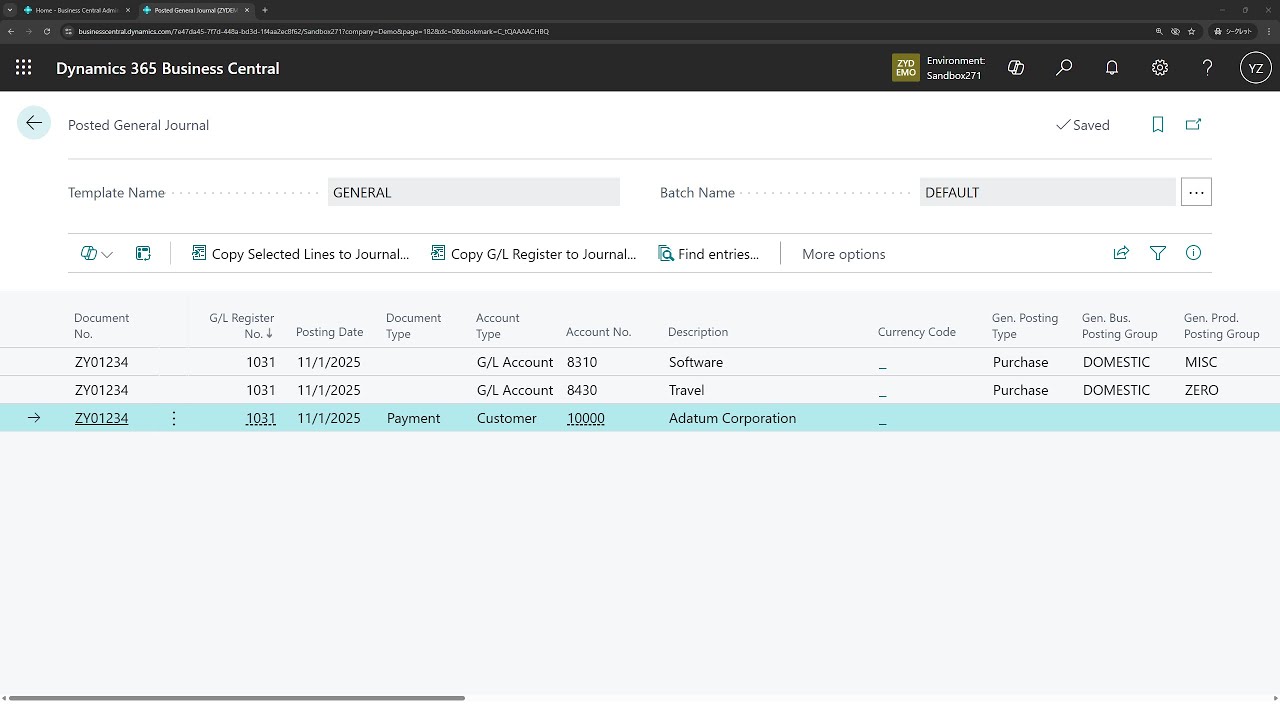Switch to Home - Business Central browser tab
This screenshot has width=1280, height=720.
pos(77,10)
